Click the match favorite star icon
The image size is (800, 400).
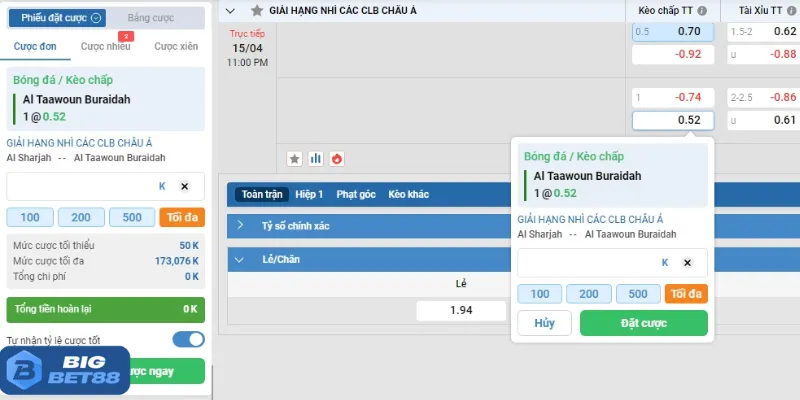coord(294,159)
